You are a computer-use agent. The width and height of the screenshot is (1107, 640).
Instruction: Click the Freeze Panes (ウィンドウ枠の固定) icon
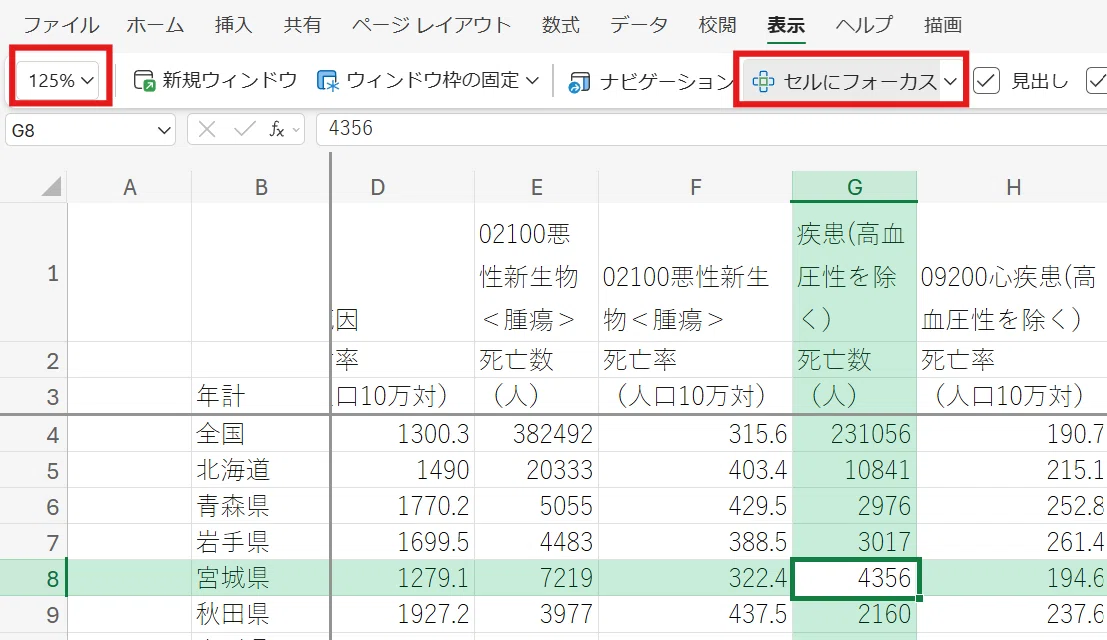[x=328, y=80]
